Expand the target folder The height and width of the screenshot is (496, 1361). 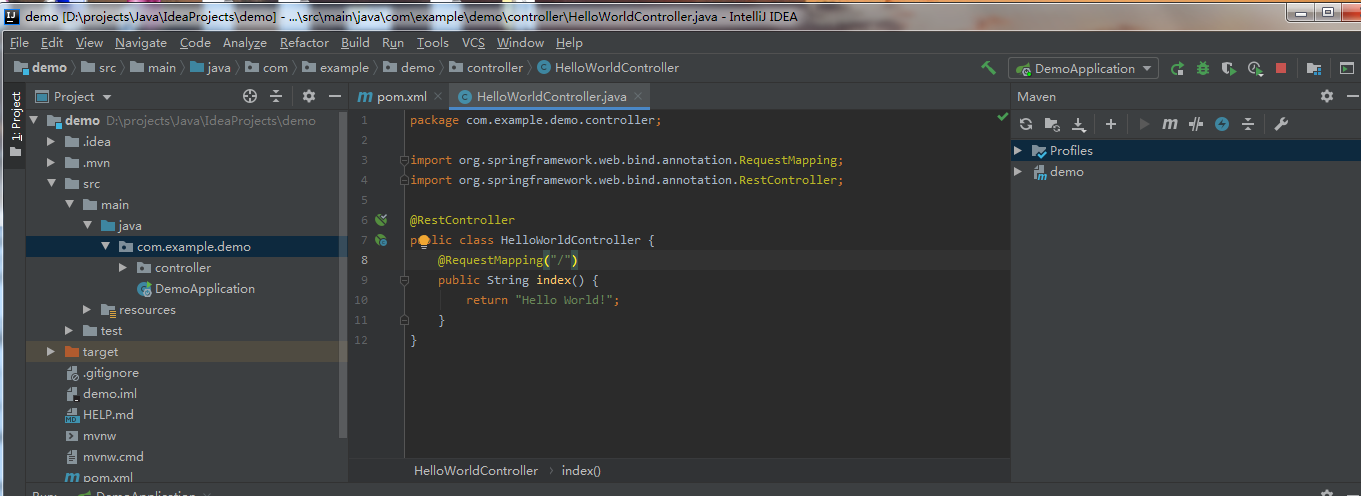coord(51,351)
